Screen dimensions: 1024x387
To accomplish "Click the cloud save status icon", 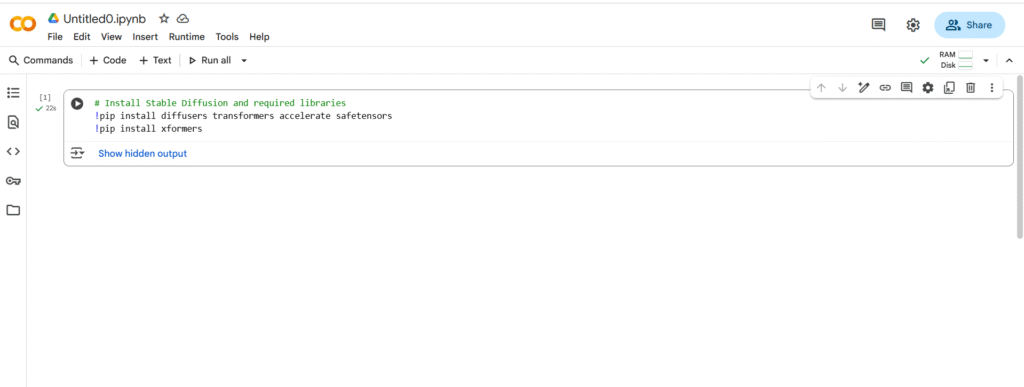I will 184,18.
